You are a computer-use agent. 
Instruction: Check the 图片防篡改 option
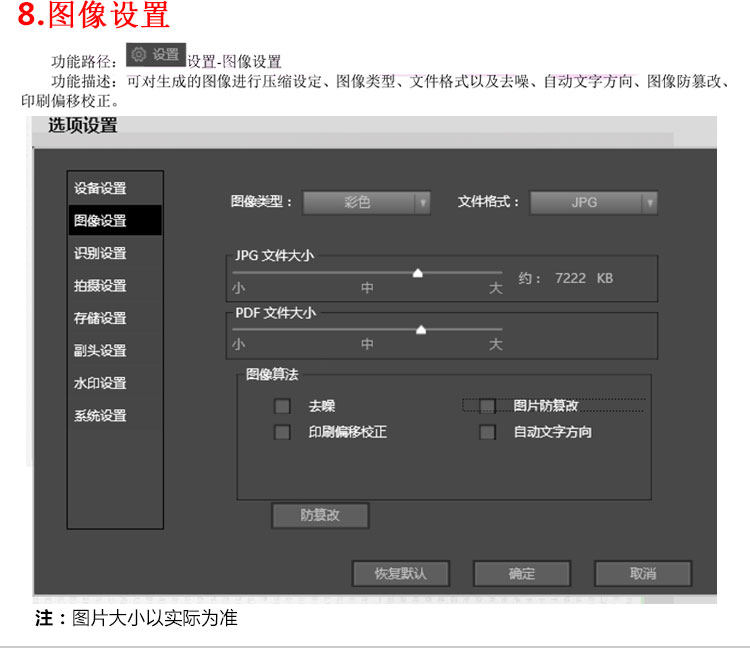coord(487,406)
